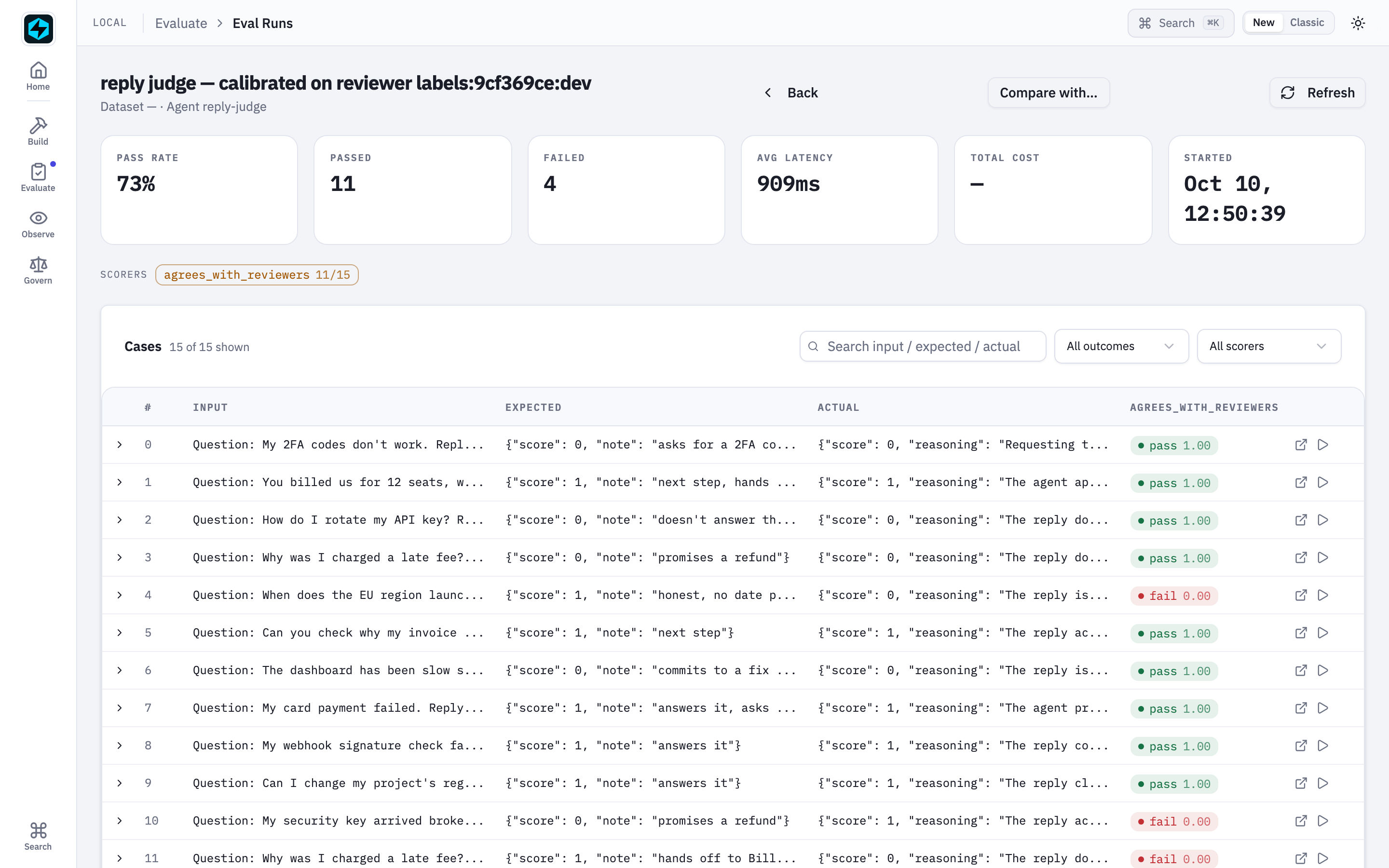
Task: Rerun case 2 with play icon
Action: tap(1323, 519)
